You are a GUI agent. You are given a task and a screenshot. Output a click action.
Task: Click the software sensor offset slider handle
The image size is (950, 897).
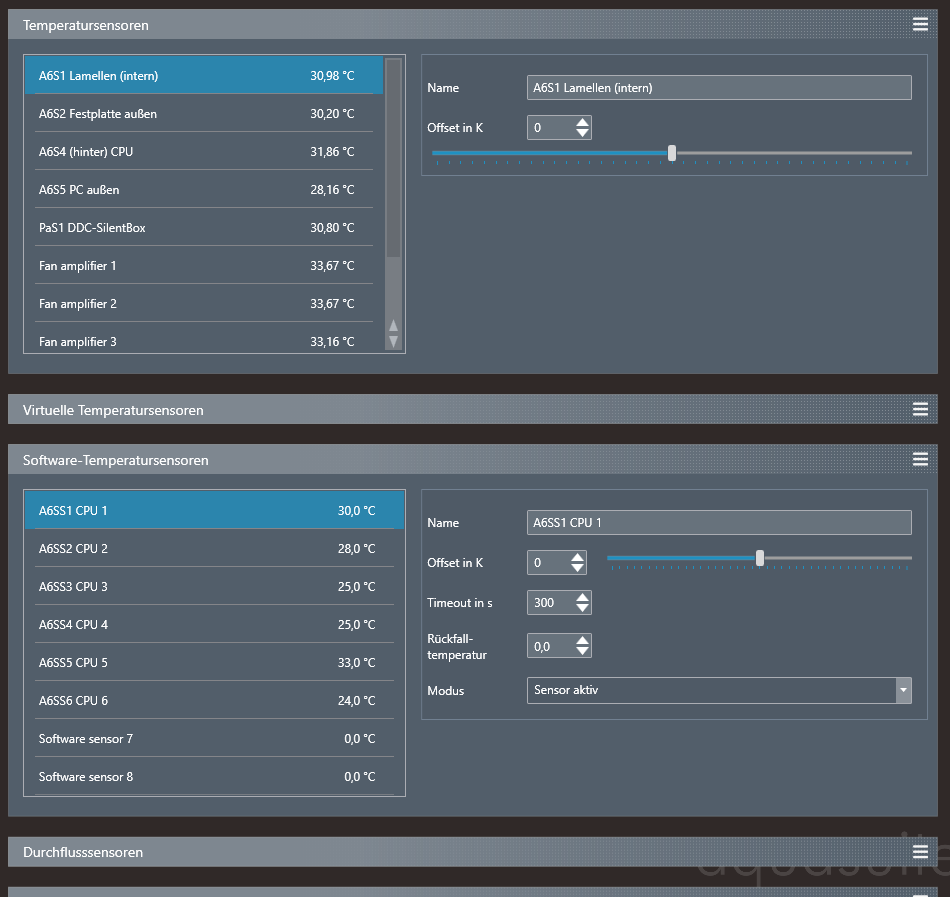[x=760, y=558]
